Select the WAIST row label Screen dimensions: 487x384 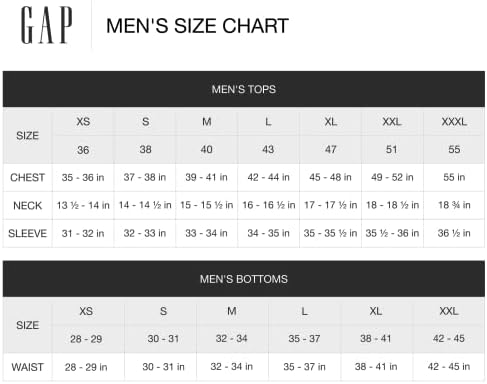[27, 367]
